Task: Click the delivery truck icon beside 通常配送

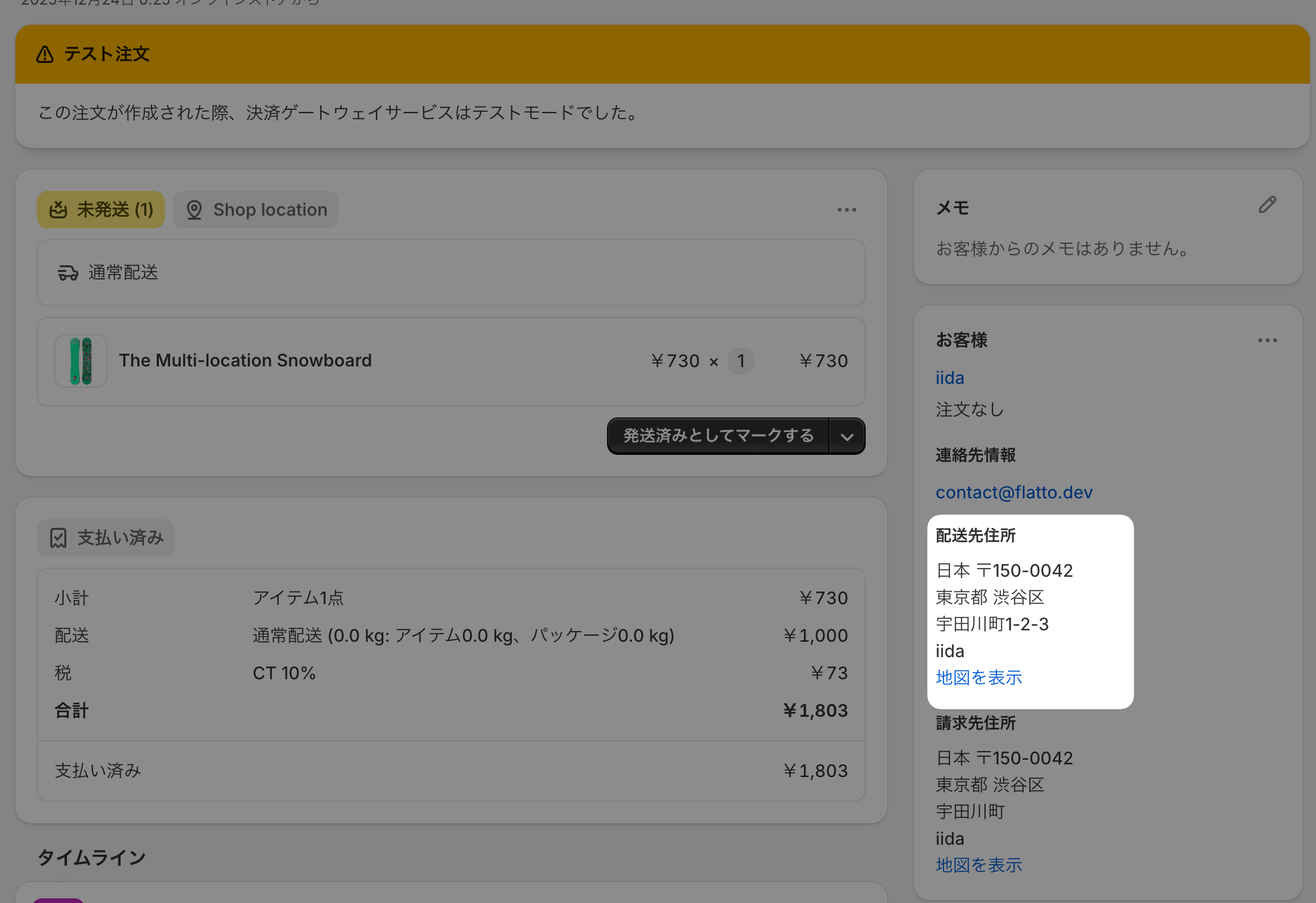Action: pyautogui.click(x=68, y=273)
